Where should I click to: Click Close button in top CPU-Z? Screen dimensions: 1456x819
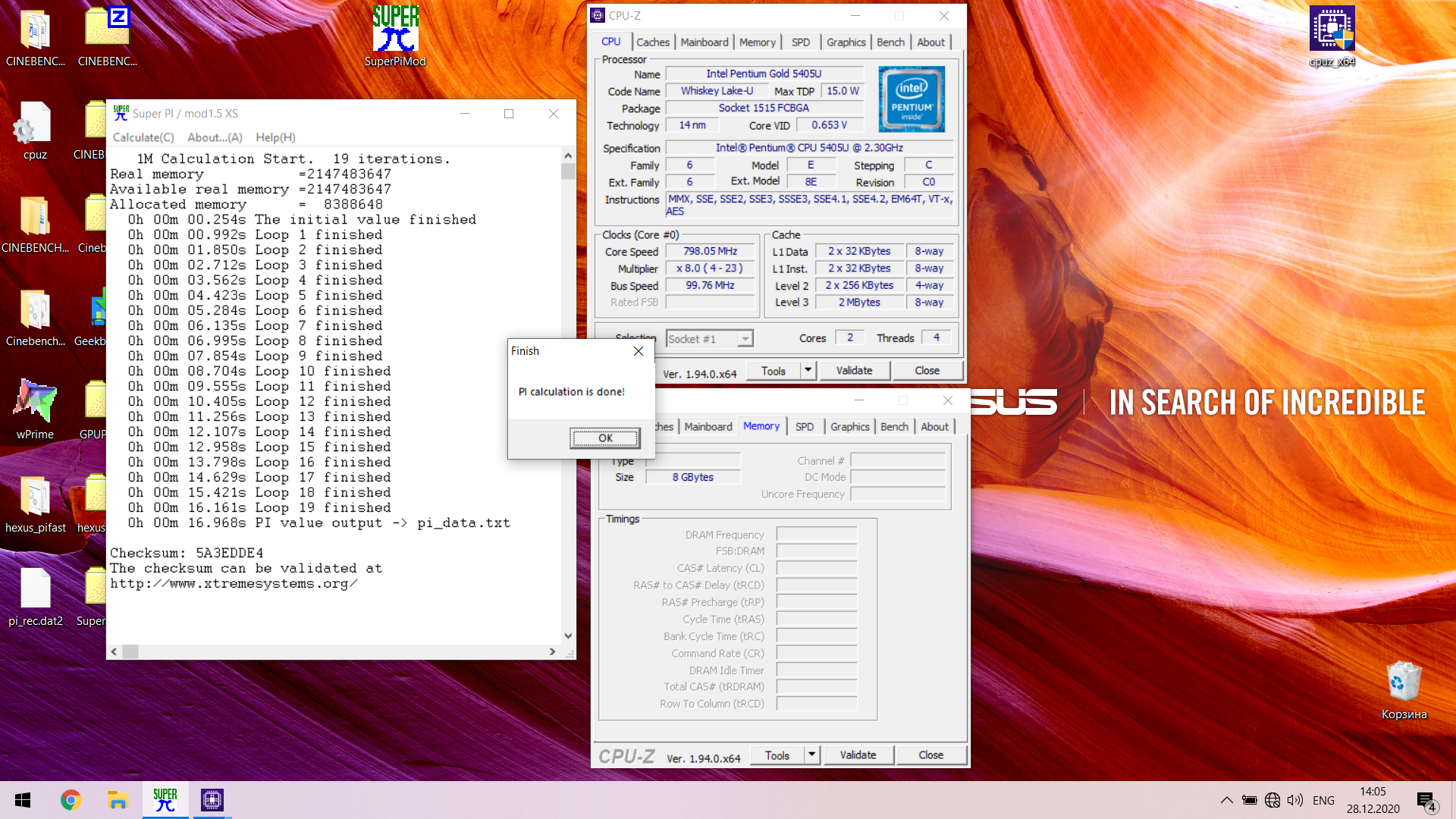click(927, 371)
